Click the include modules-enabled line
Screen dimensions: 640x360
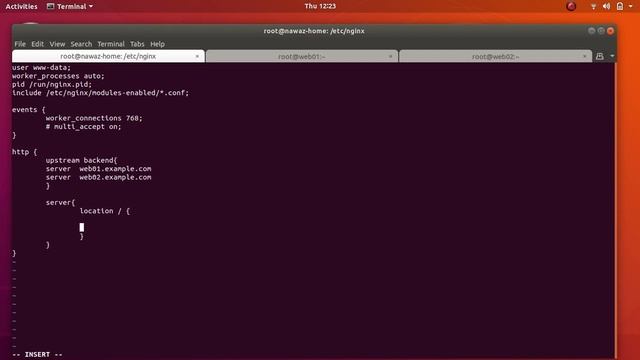pyautogui.click(x=100, y=93)
